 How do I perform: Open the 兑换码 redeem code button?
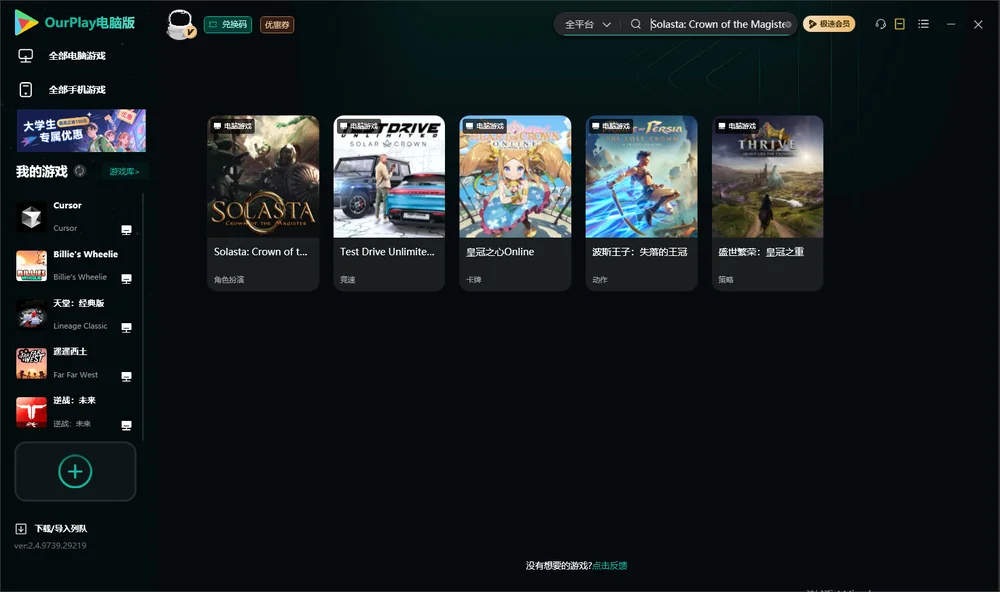pyautogui.click(x=228, y=24)
